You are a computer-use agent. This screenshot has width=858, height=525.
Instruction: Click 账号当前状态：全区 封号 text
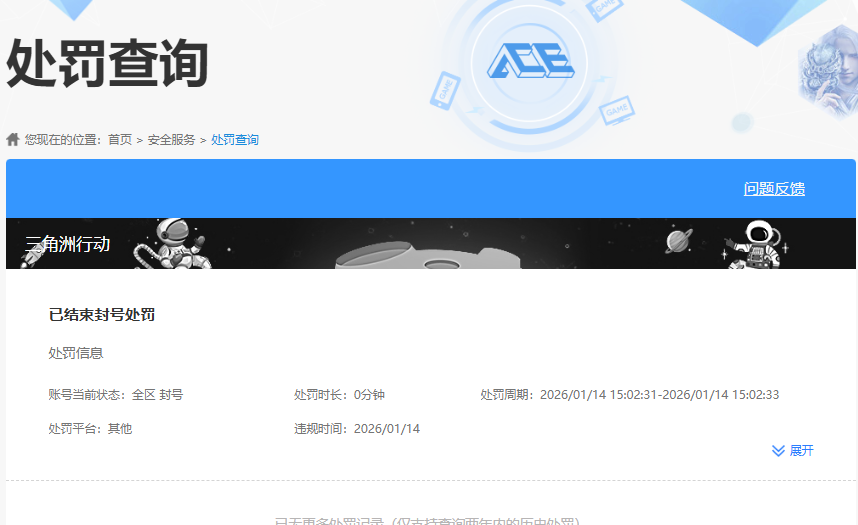tap(115, 395)
